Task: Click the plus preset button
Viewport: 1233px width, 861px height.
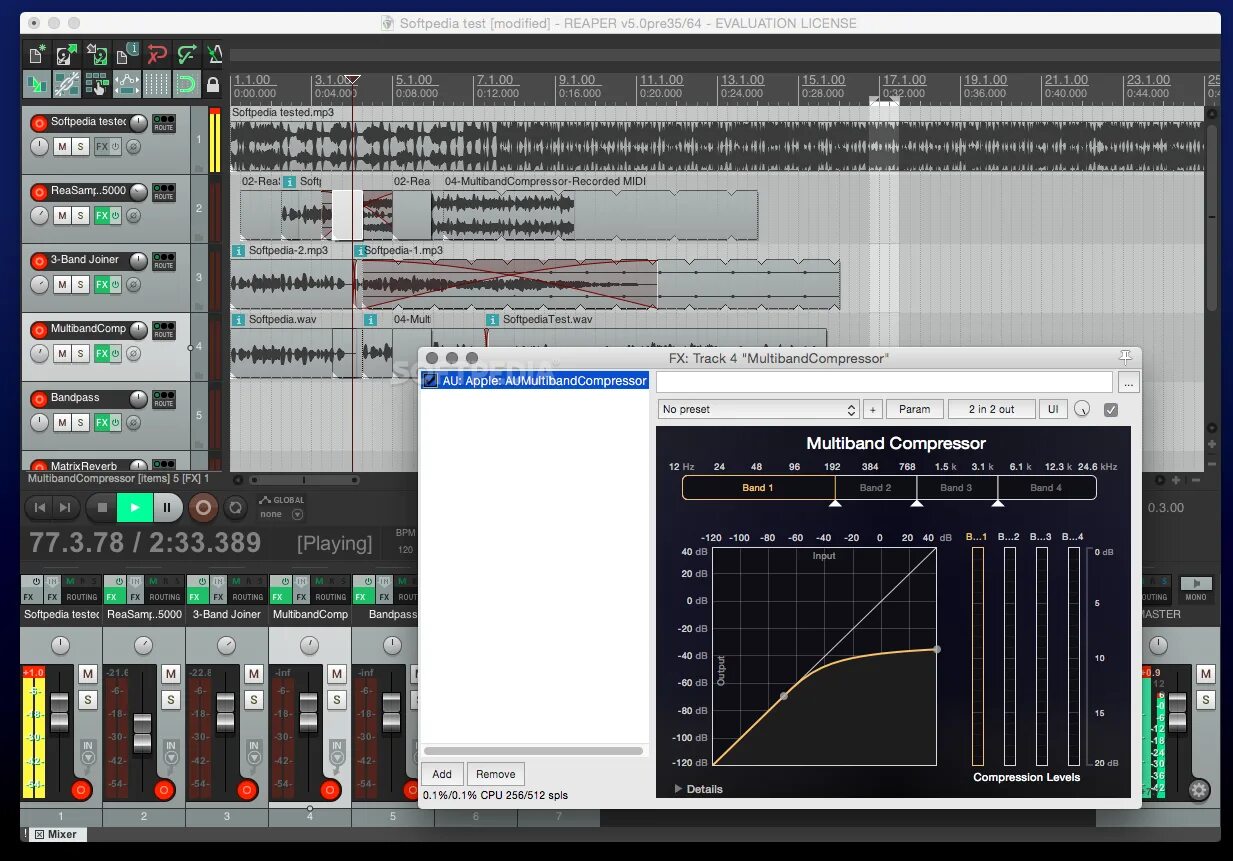Action: (872, 409)
